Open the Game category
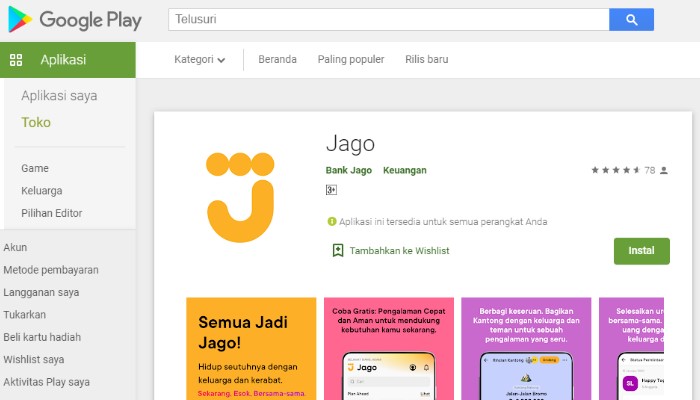 pos(35,168)
